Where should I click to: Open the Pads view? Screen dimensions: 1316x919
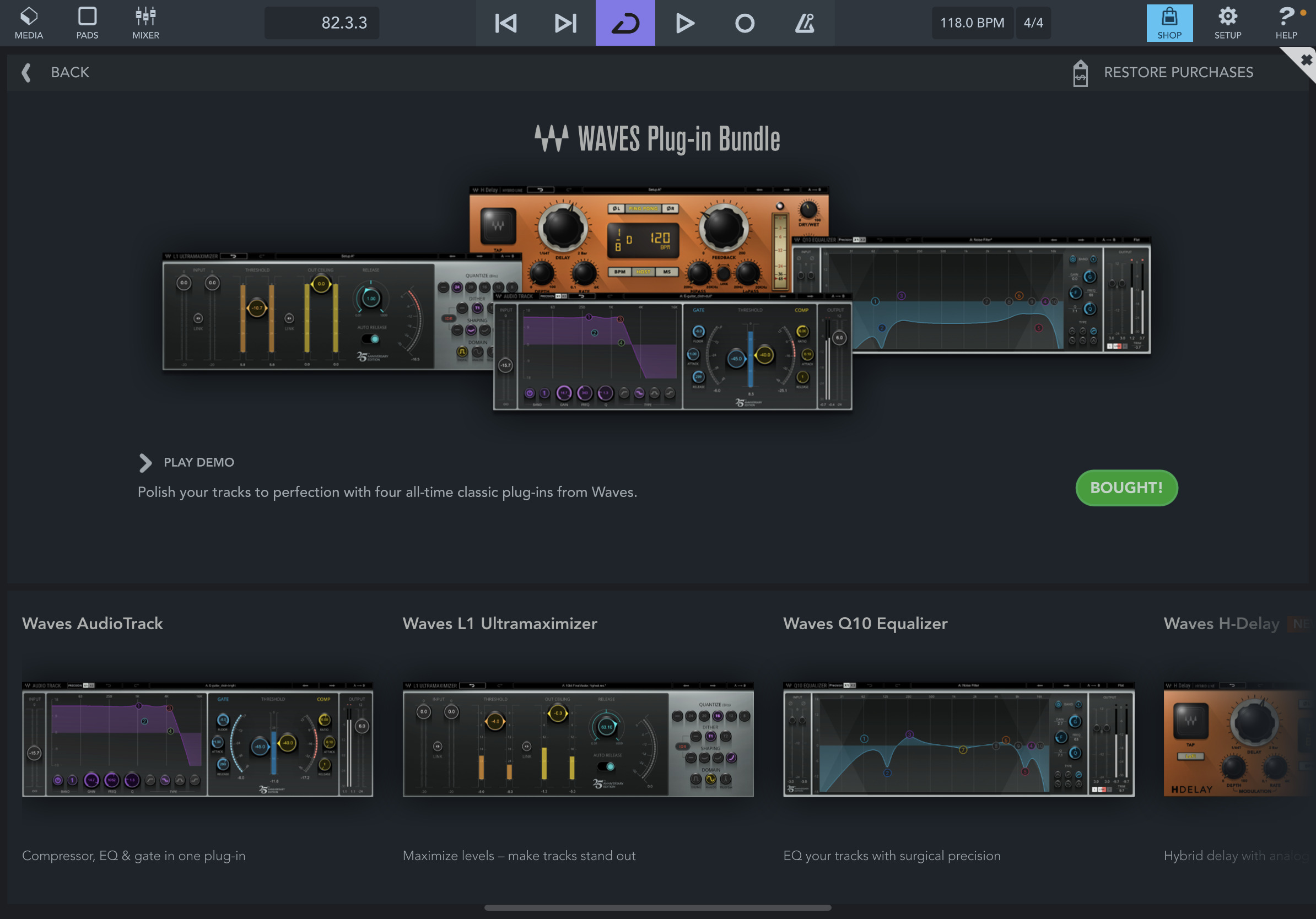[87, 23]
